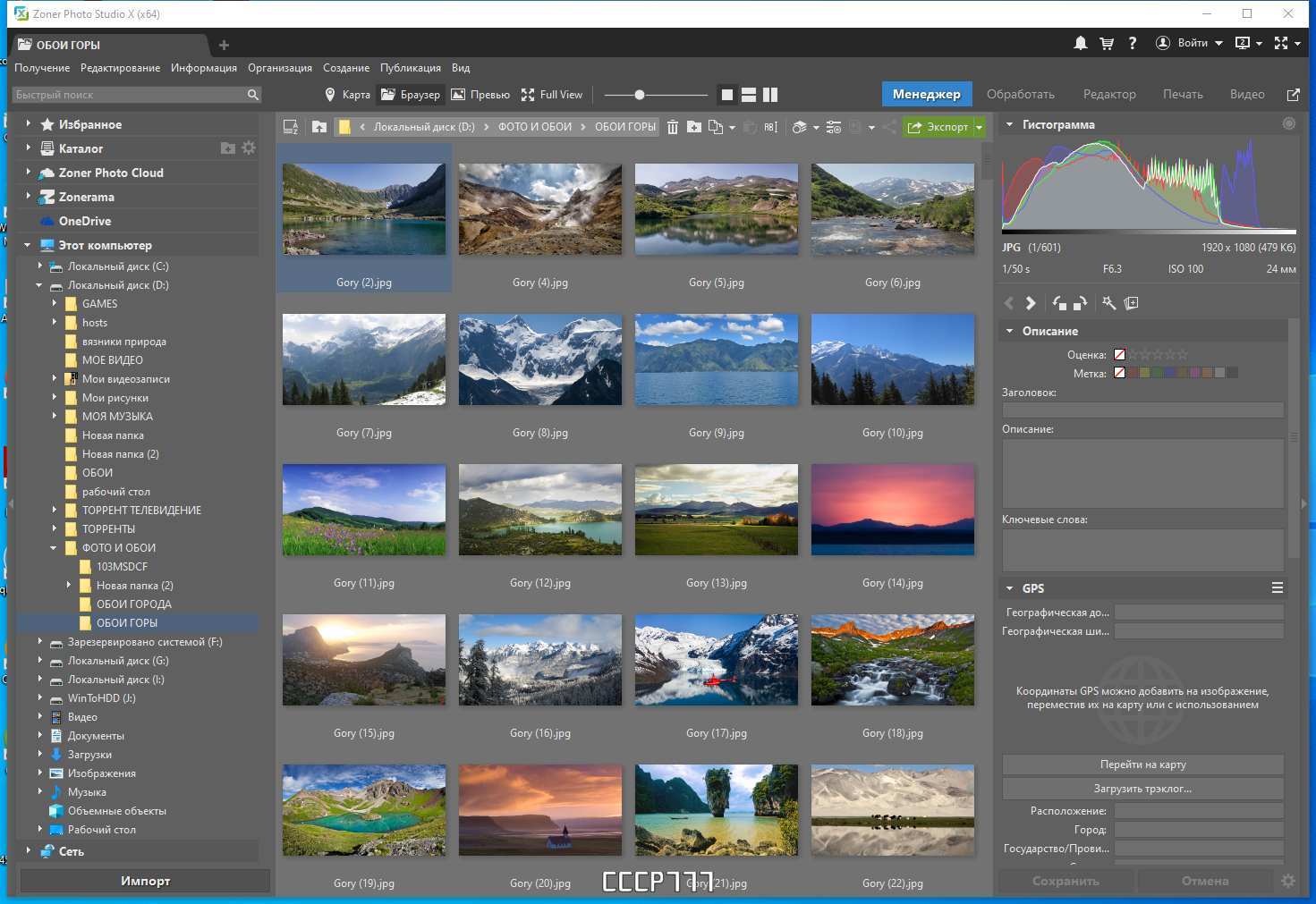Open the quick edits magic wand tool
This screenshot has height=904, width=1316.
[x=1109, y=303]
